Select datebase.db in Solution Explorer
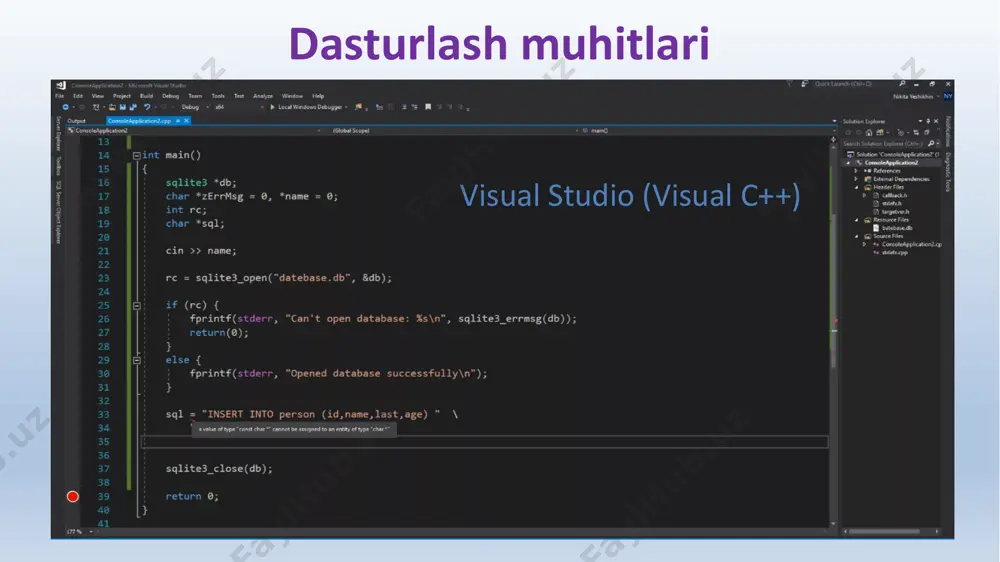Image resolution: width=1000 pixels, height=562 pixels. click(x=897, y=228)
